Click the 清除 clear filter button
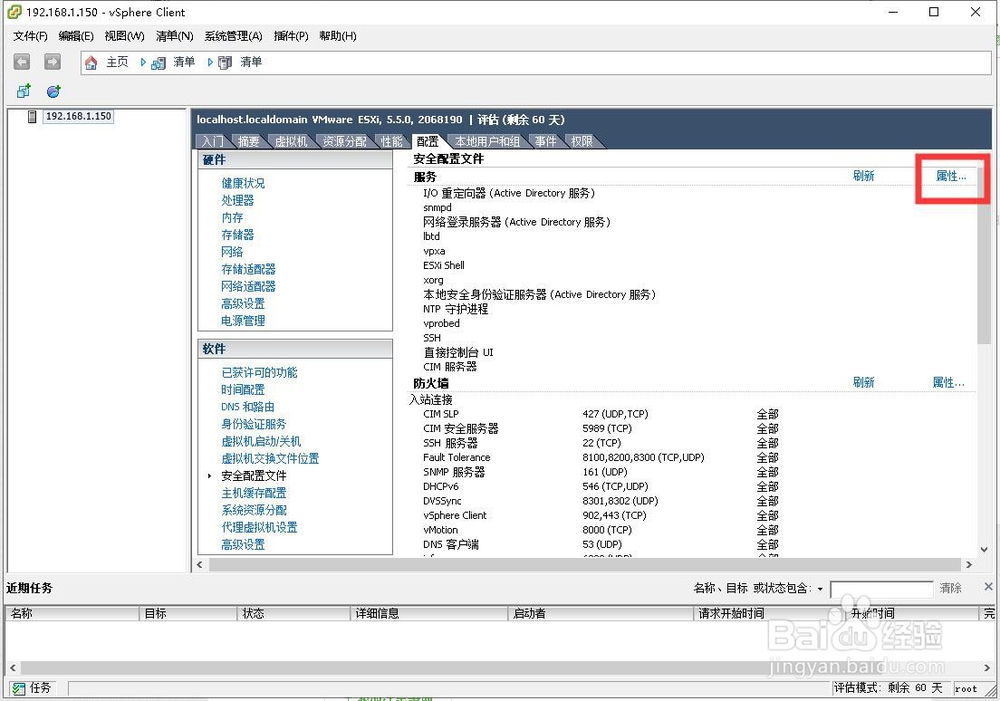 (950, 588)
